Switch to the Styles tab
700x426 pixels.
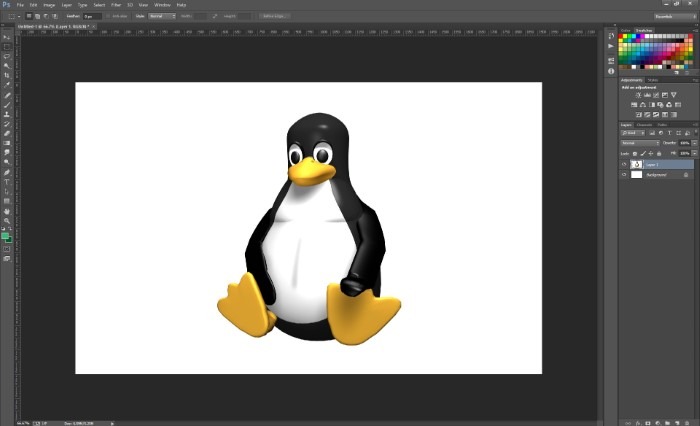click(653, 80)
